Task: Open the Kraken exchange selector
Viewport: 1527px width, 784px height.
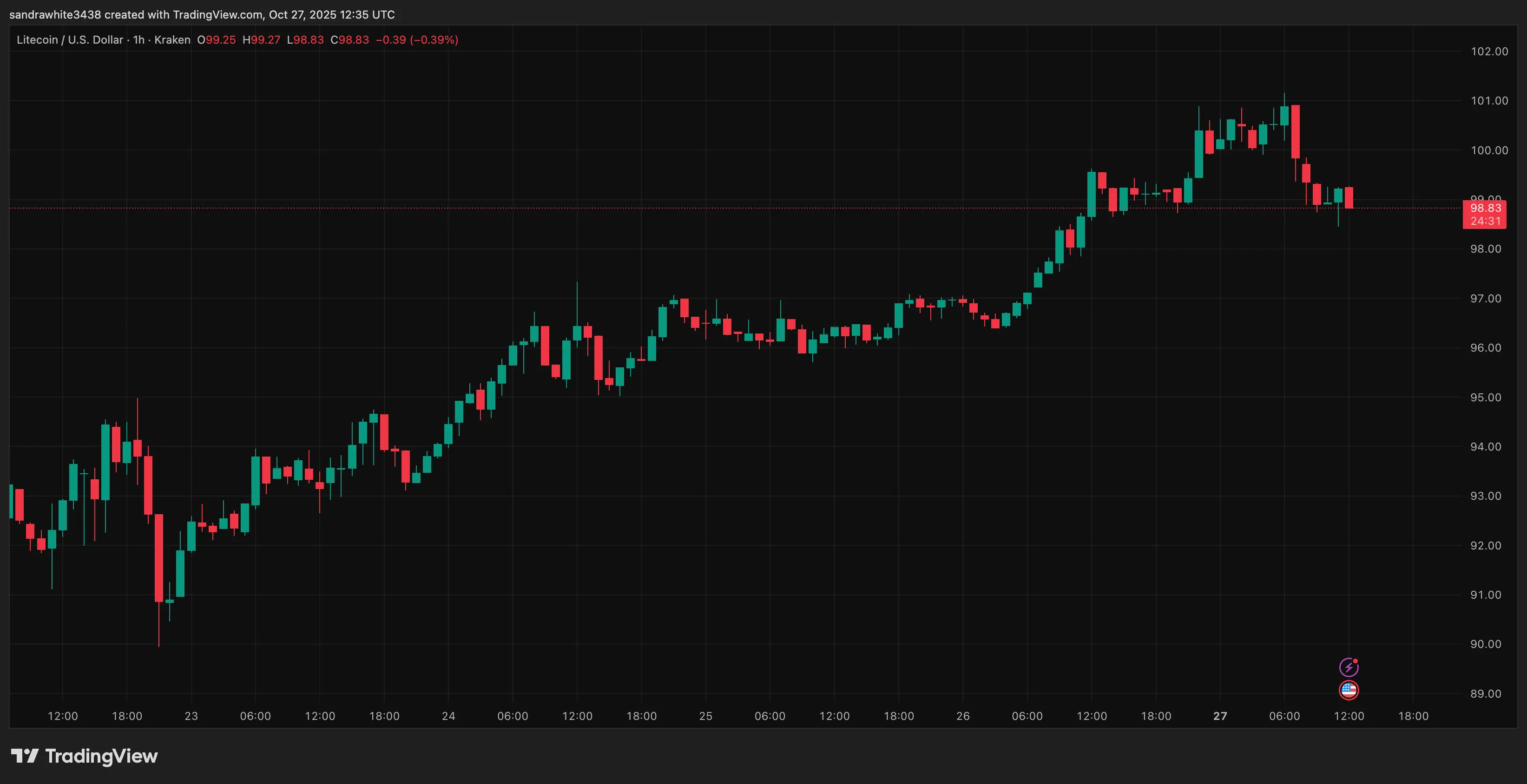Action: pyautogui.click(x=172, y=39)
